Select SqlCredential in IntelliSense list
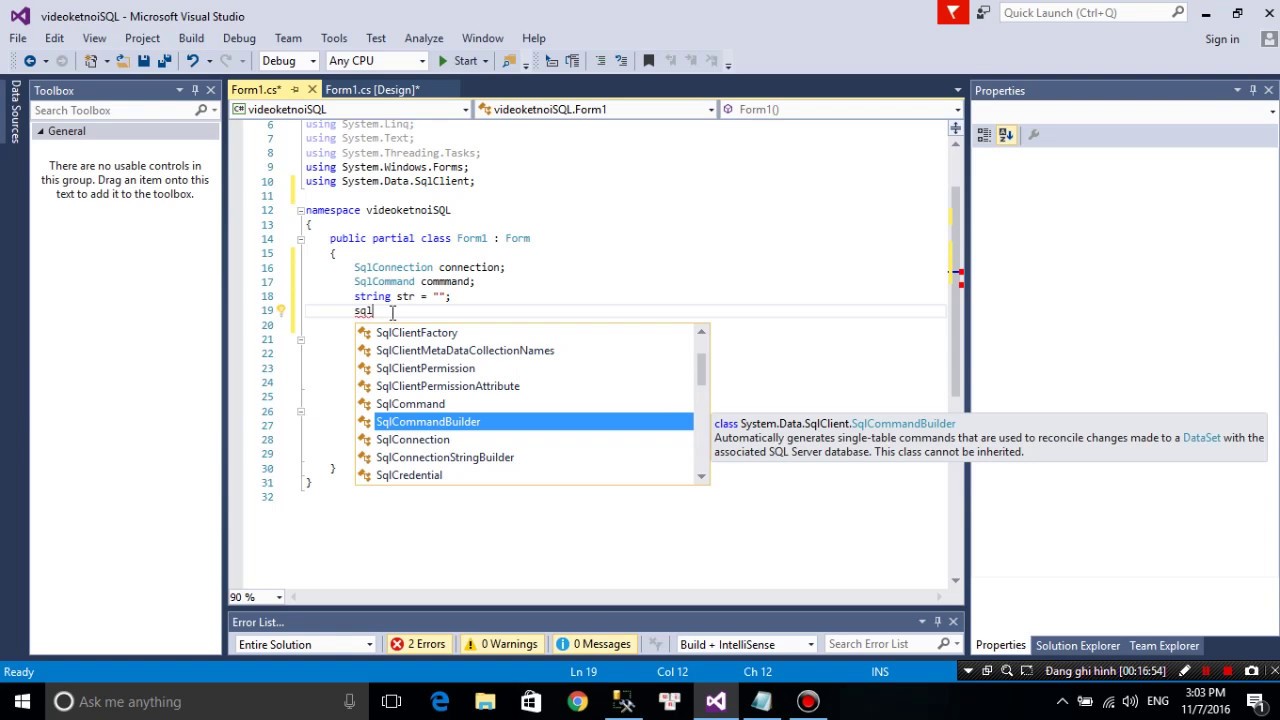 [525, 475]
